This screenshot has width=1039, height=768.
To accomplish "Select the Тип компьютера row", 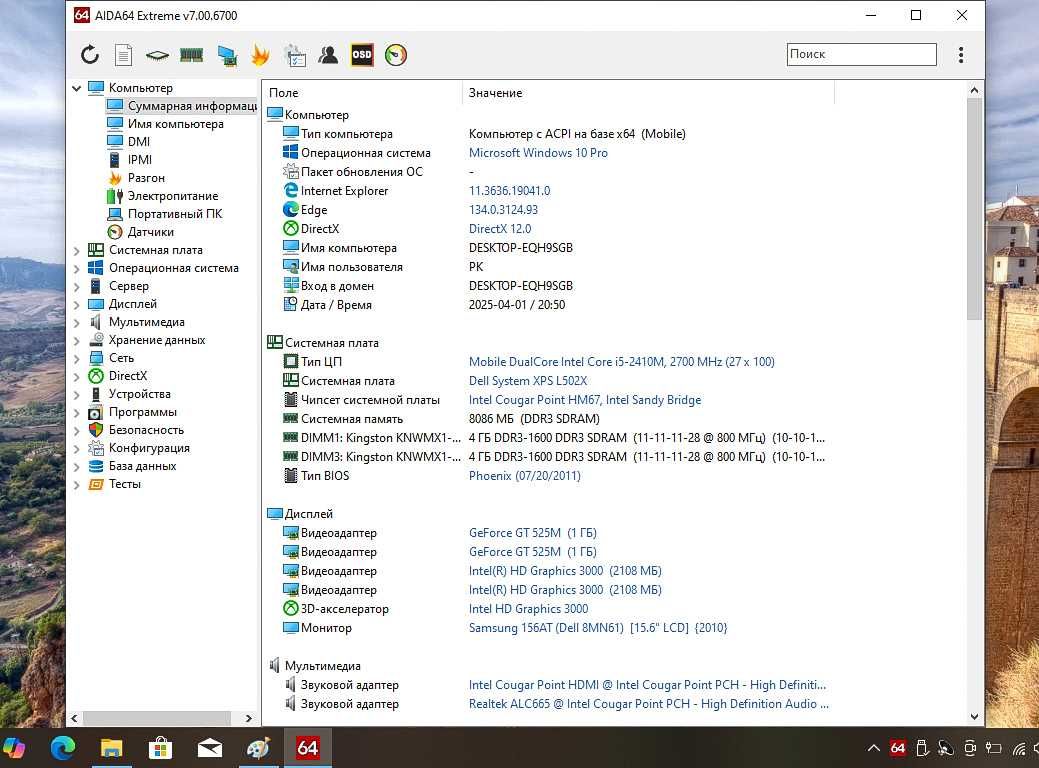I will (548, 134).
